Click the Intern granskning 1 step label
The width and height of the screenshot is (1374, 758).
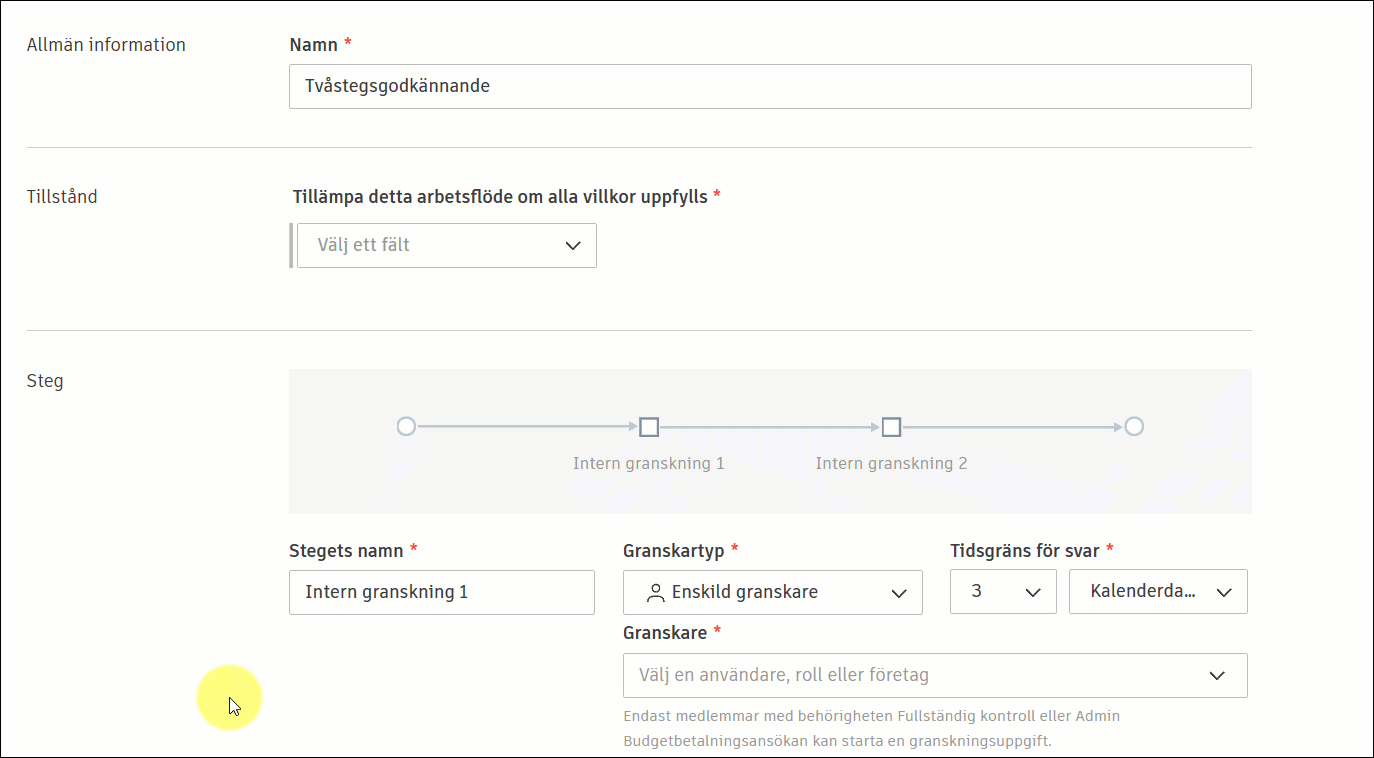648,463
